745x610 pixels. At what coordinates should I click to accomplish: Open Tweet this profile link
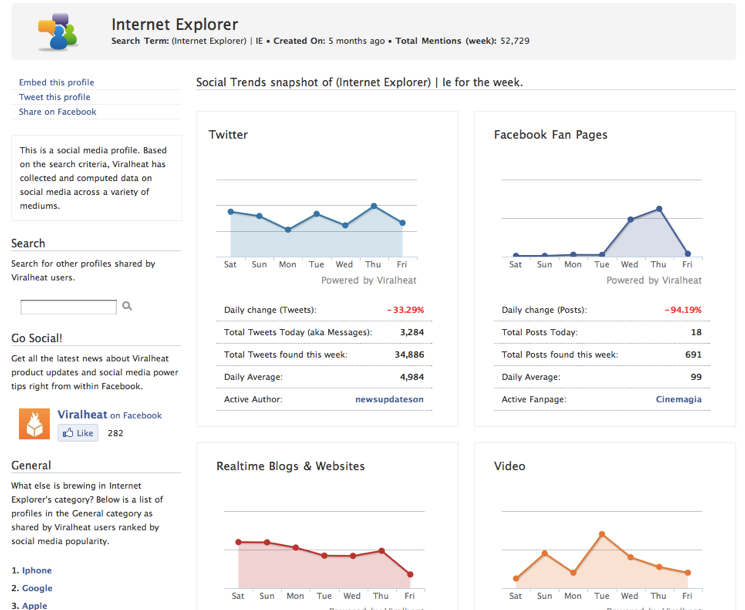tap(55, 97)
